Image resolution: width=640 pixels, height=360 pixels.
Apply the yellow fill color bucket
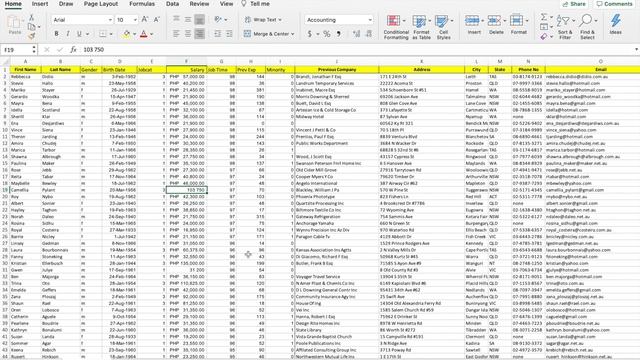click(127, 34)
